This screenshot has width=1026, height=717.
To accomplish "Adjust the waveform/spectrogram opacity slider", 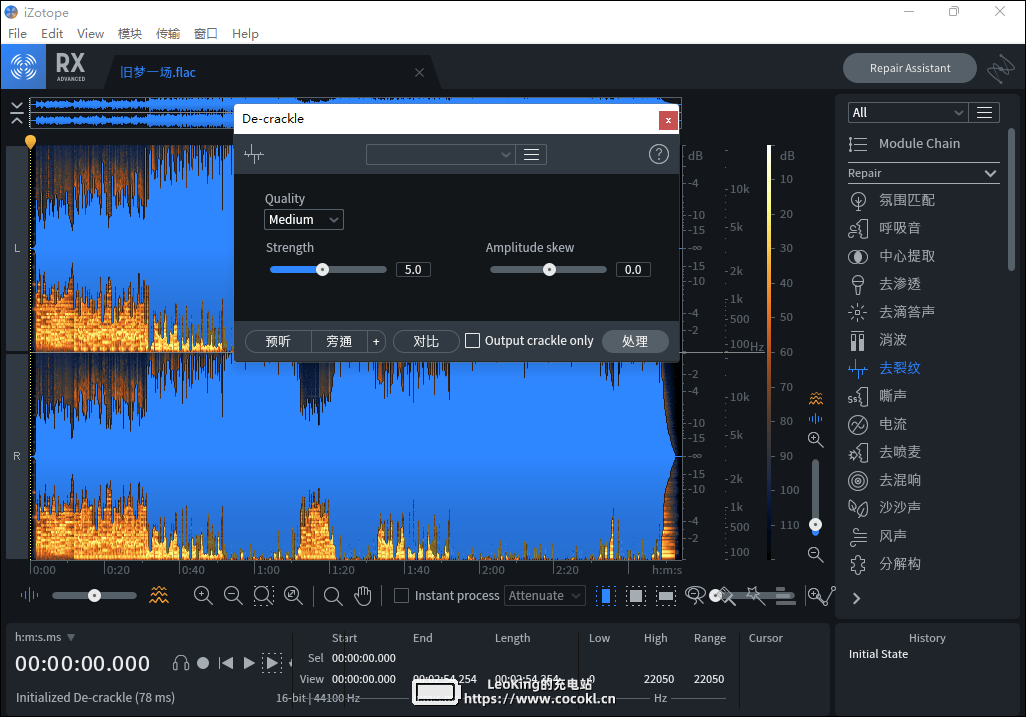I will (94, 595).
